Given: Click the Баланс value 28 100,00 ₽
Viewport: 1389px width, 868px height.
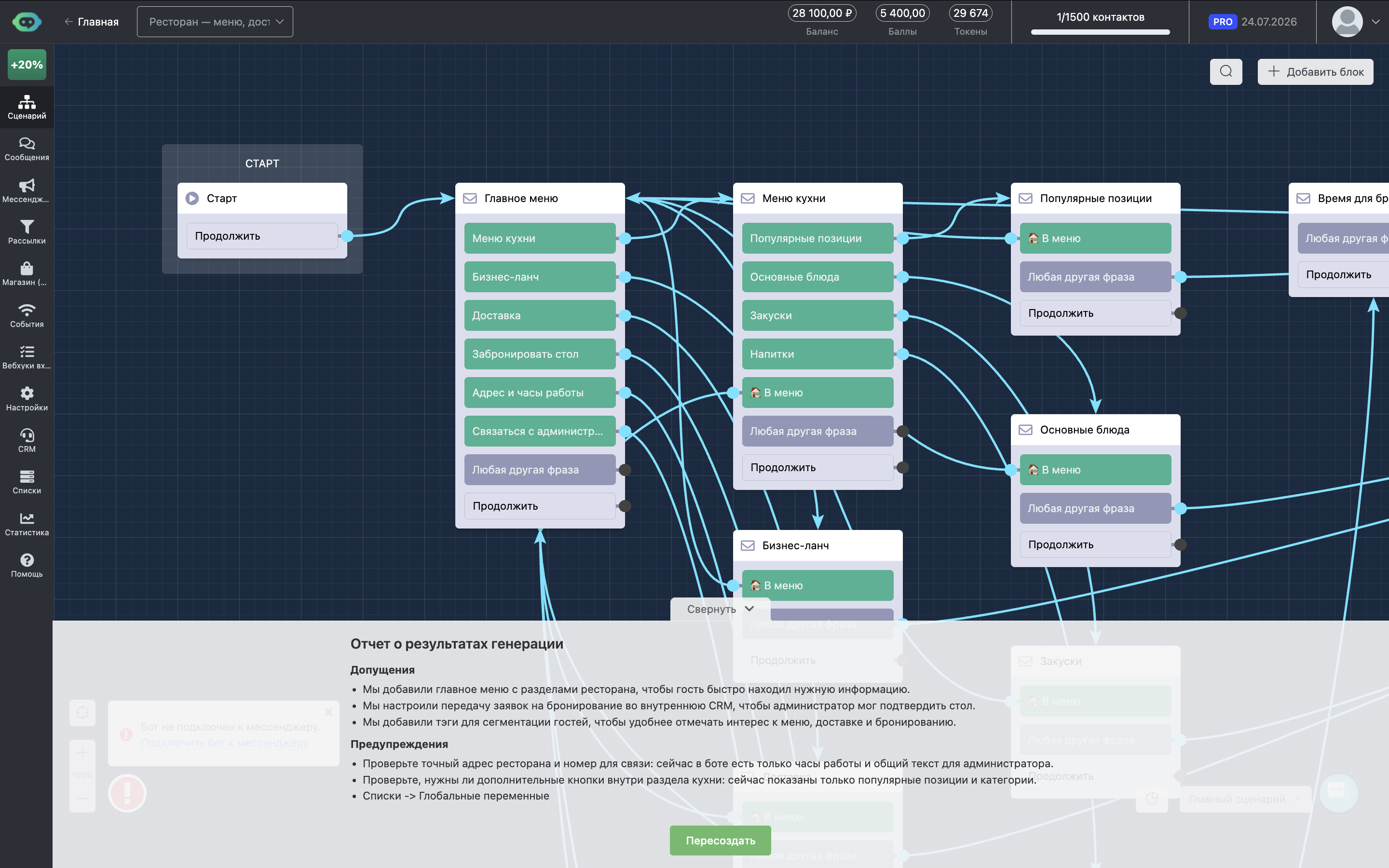Looking at the screenshot, I should 822,13.
